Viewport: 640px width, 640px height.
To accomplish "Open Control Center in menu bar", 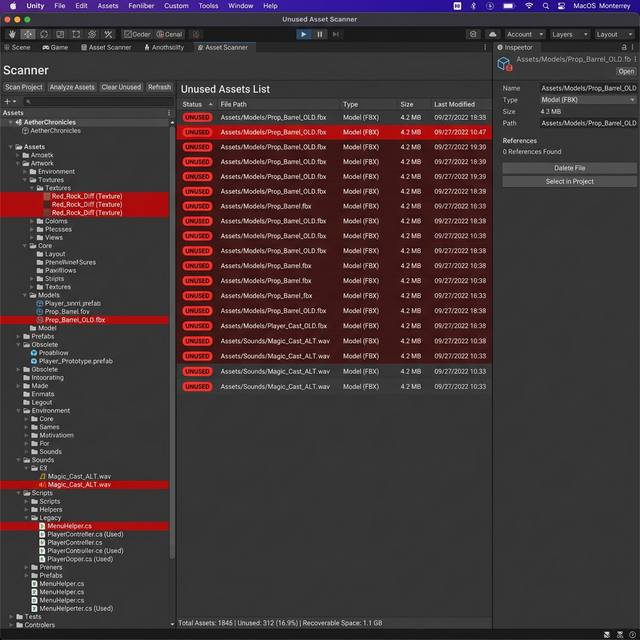I will click(x=562, y=6).
